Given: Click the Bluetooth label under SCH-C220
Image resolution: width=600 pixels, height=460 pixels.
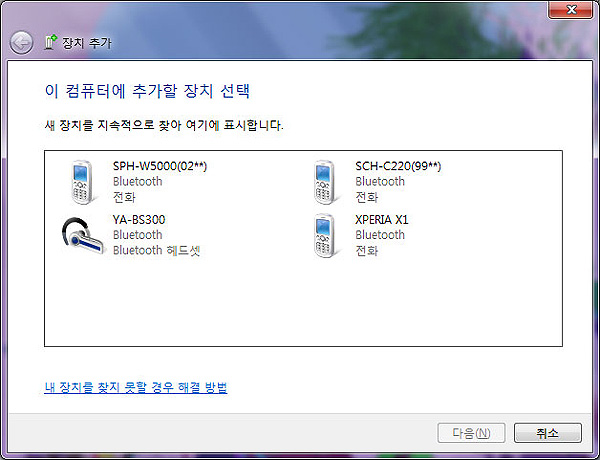Looking at the screenshot, I should tap(380, 181).
